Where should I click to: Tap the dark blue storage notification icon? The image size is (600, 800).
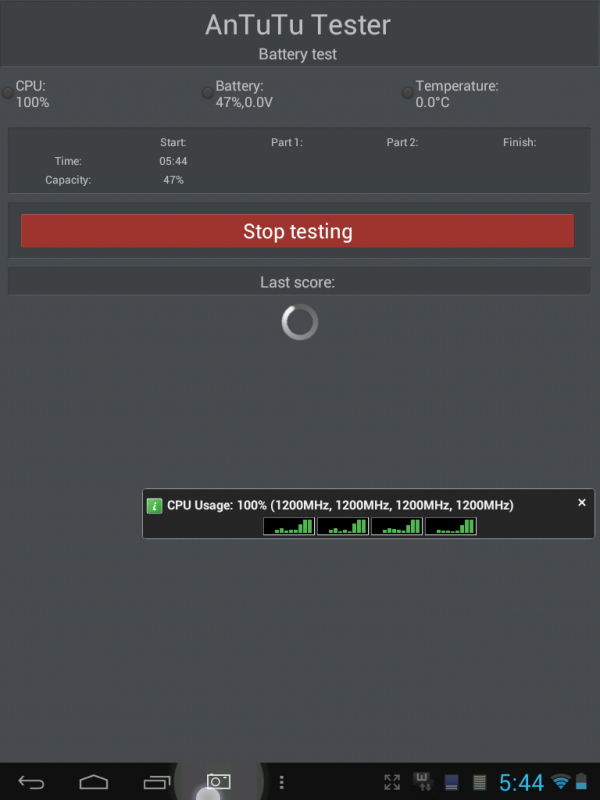coord(451,782)
